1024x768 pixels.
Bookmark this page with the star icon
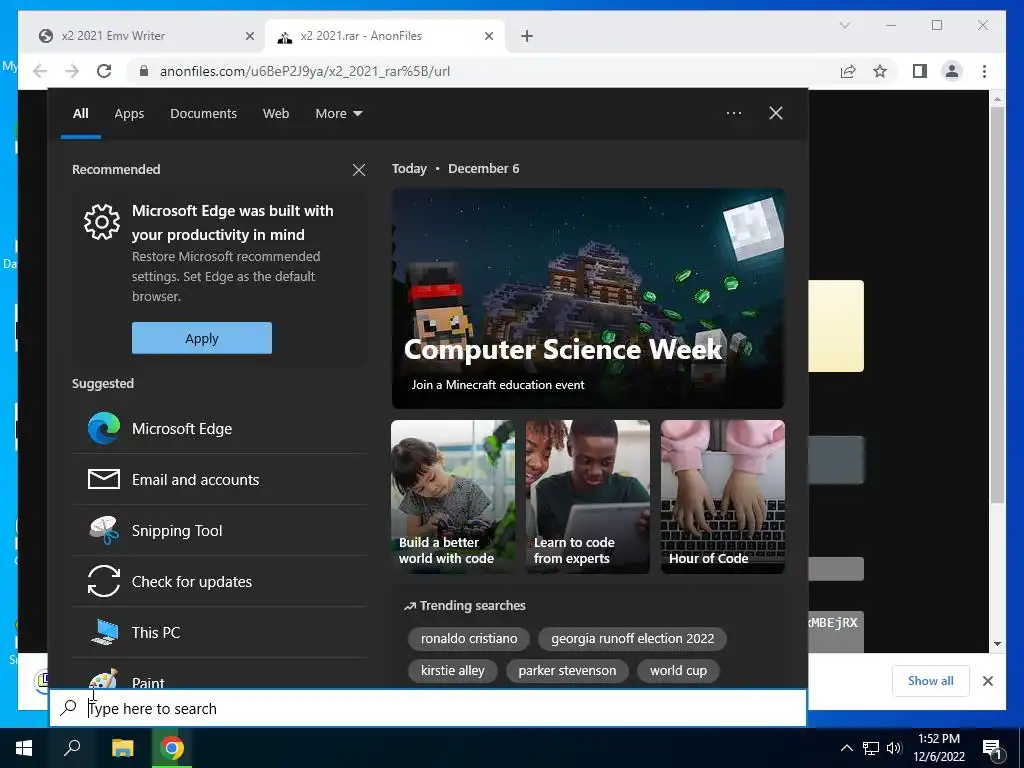point(880,71)
